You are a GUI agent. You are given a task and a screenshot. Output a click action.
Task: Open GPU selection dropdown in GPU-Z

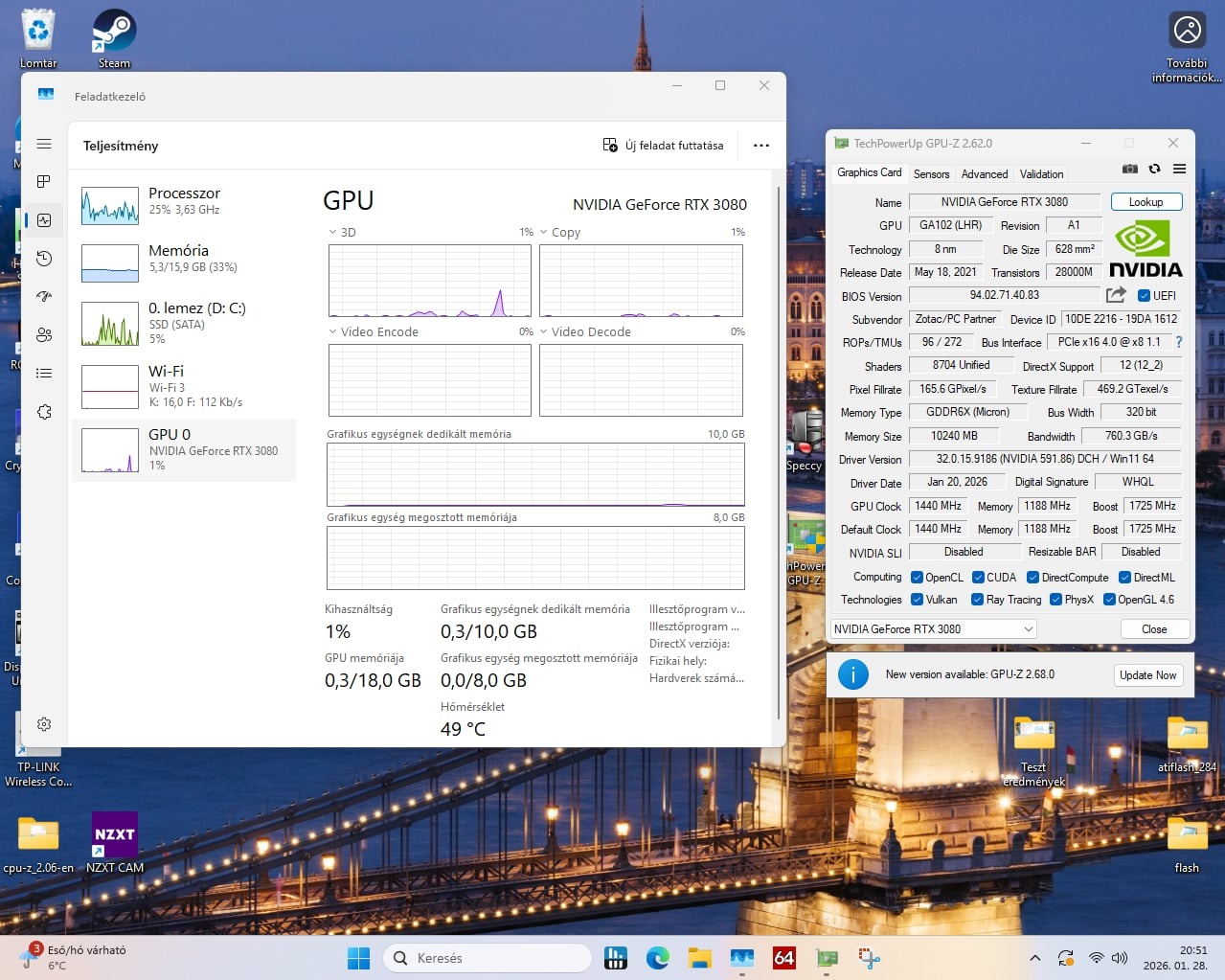point(934,629)
